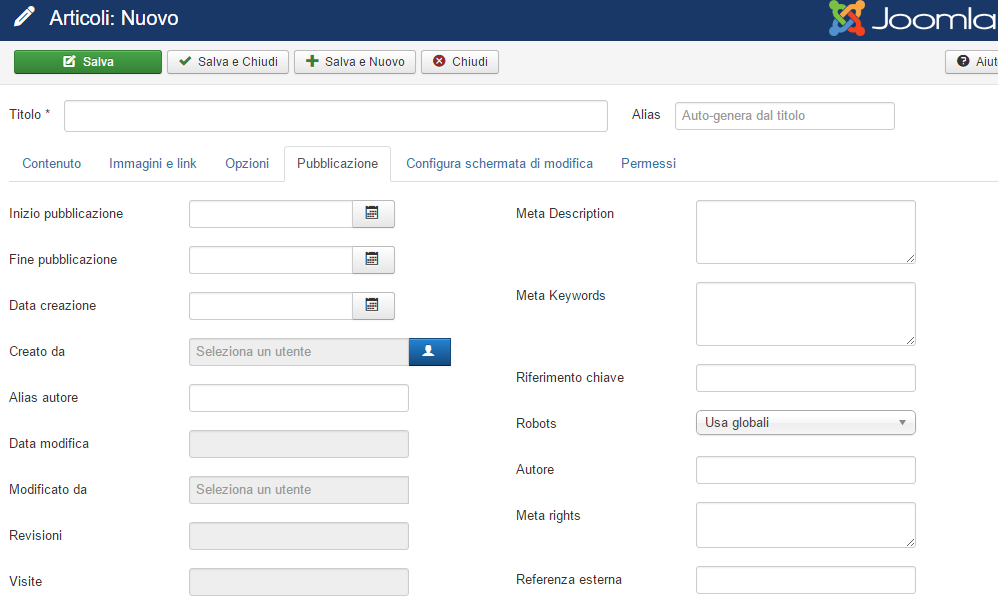
Task: Switch to the Immagini e link tab
Action: [x=152, y=163]
